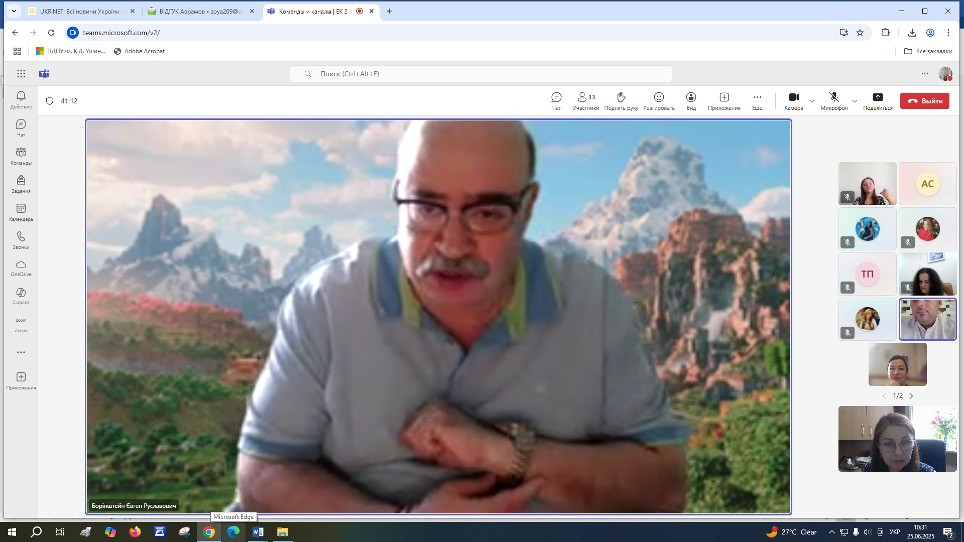
Task: Toggle the camera on or off
Action: (793, 99)
